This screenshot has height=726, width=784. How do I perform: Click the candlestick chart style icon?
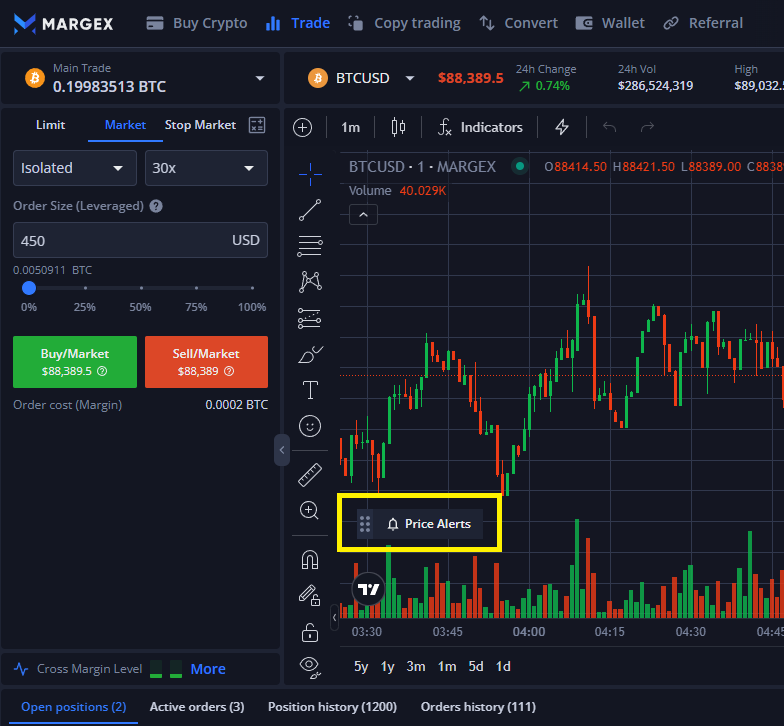tap(399, 127)
